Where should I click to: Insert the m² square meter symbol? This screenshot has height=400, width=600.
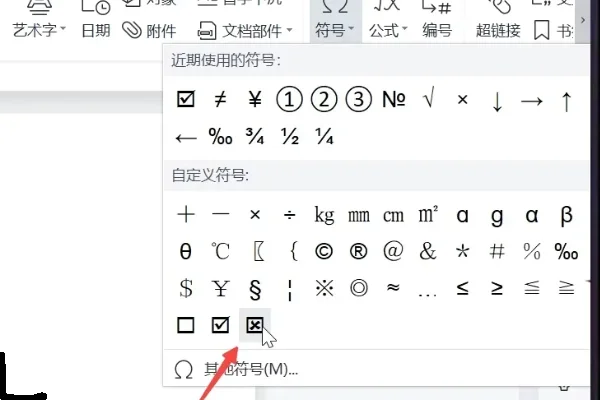point(428,214)
